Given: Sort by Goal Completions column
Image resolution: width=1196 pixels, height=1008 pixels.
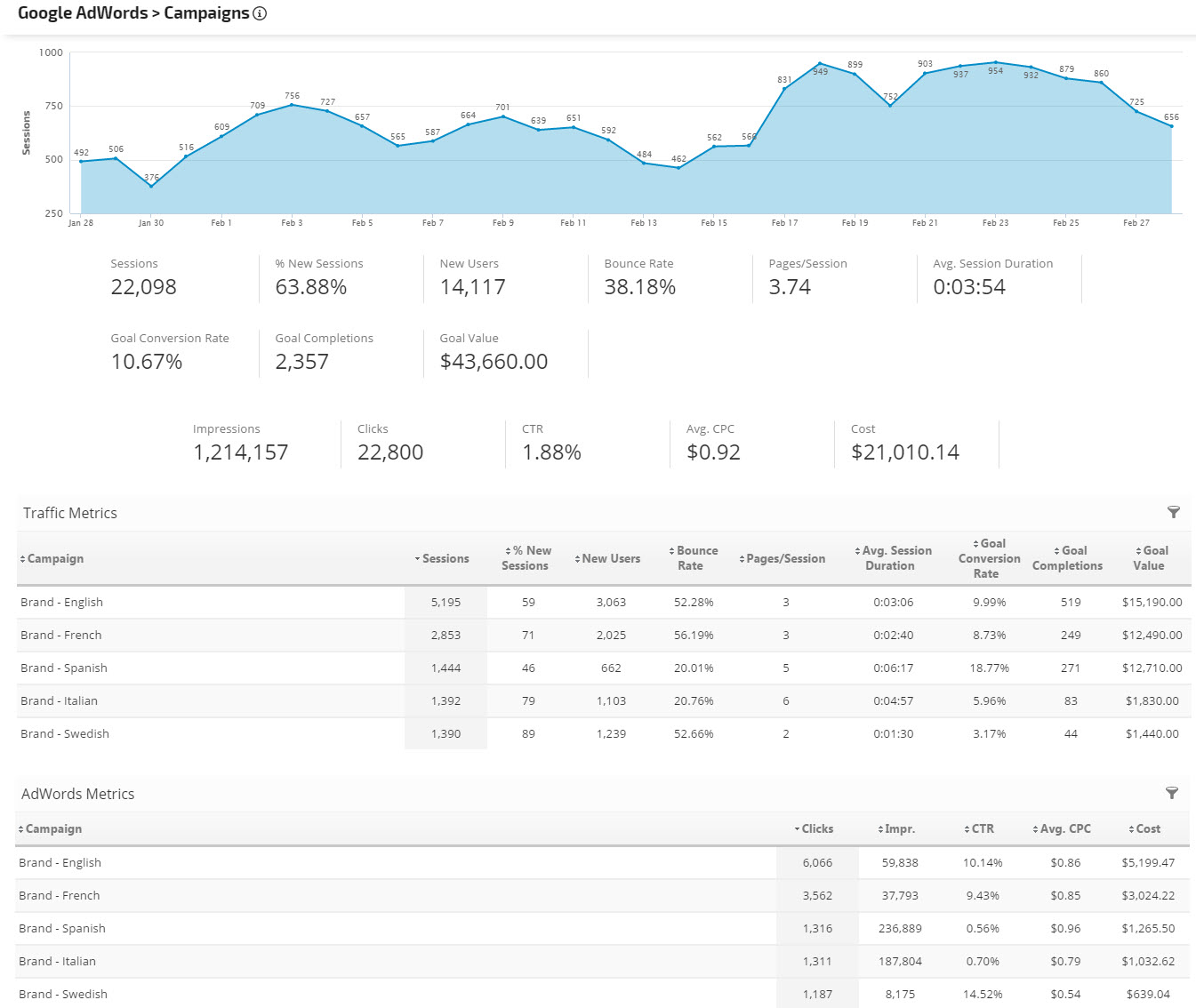Looking at the screenshot, I should [x=1068, y=558].
